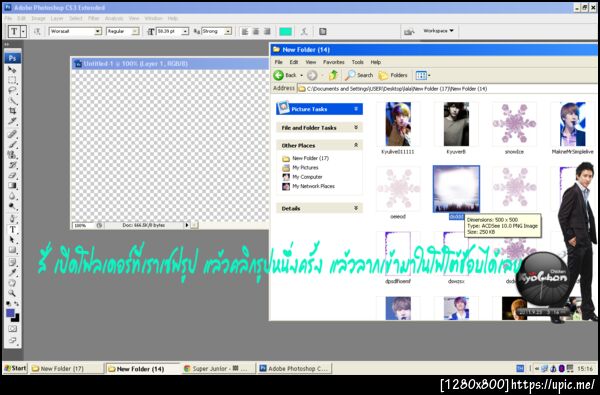Select the Healing Brush tool
This screenshot has height=395, width=600.
pyautogui.click(x=12, y=134)
